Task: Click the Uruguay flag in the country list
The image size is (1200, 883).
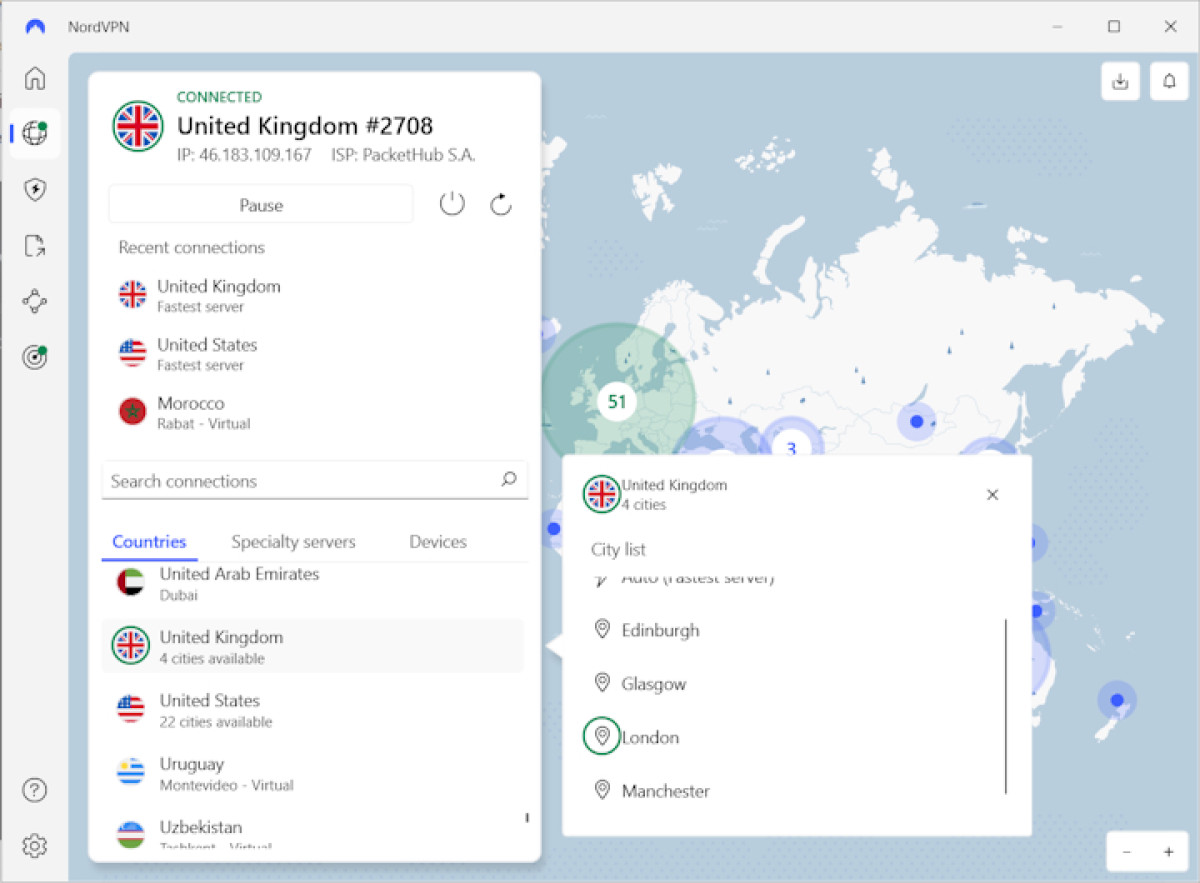Action: 131,771
